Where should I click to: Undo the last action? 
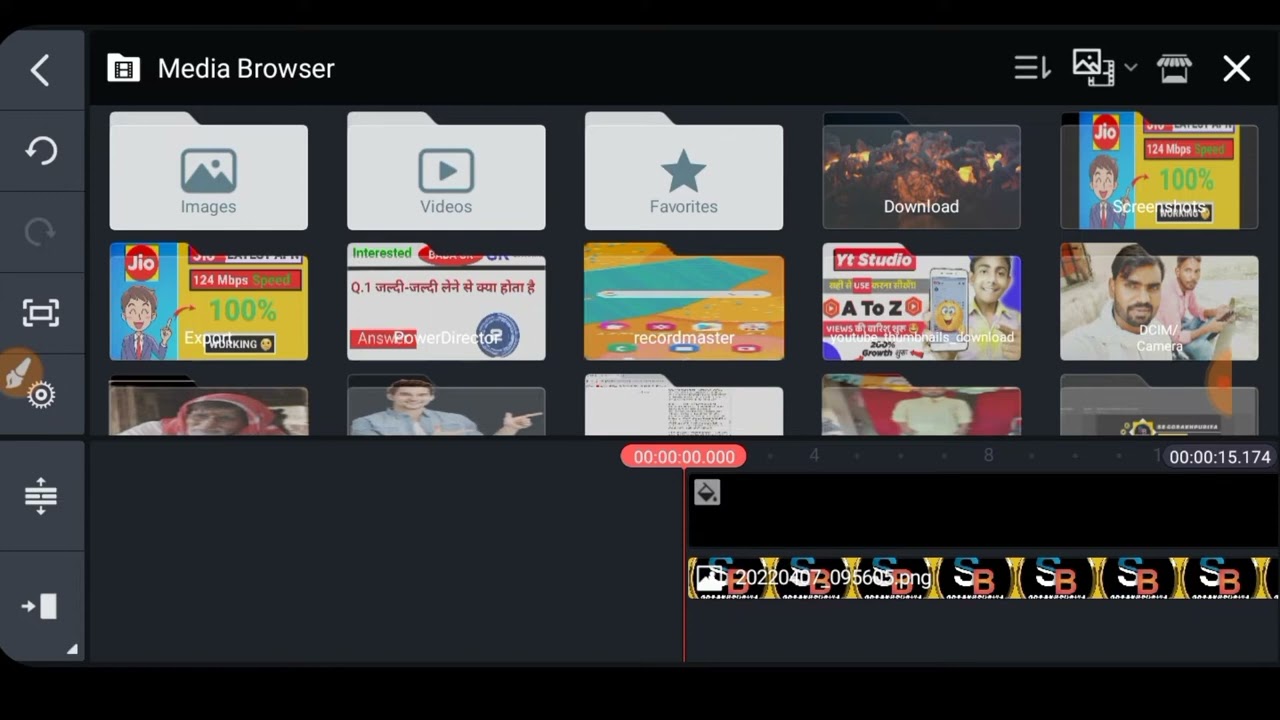coord(40,151)
